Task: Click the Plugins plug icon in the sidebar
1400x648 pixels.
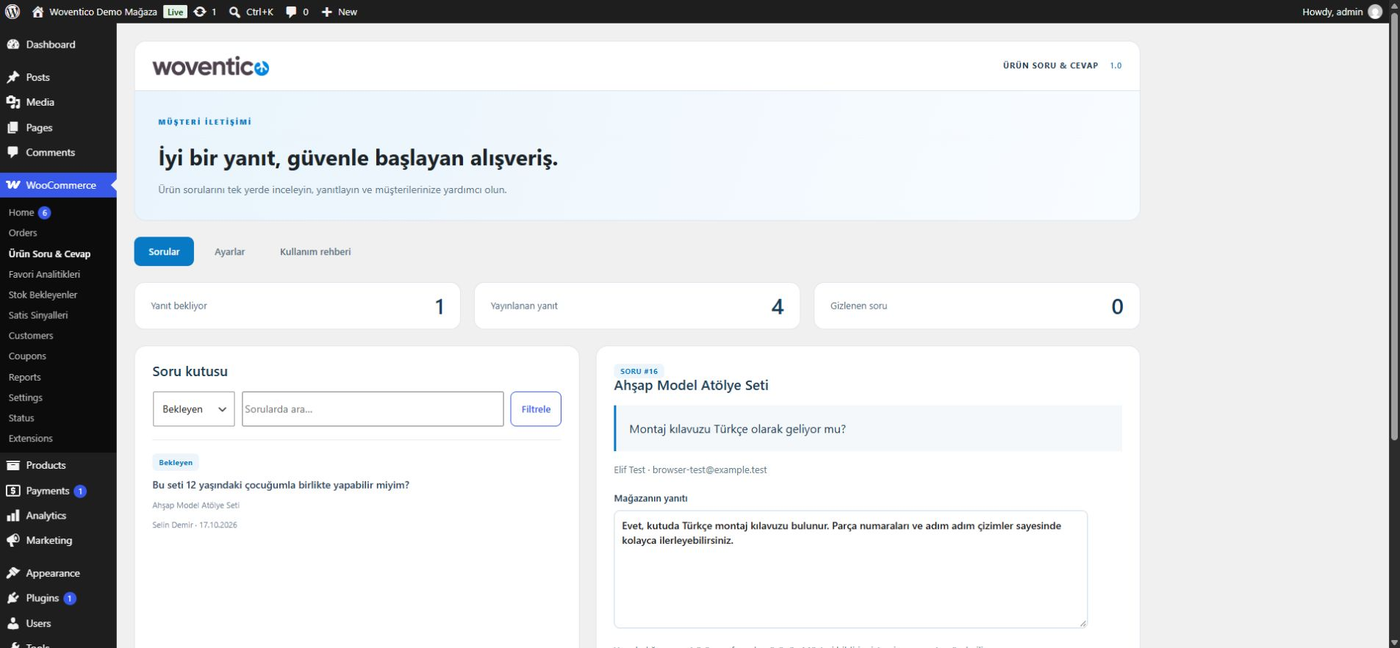Action: (x=13, y=598)
